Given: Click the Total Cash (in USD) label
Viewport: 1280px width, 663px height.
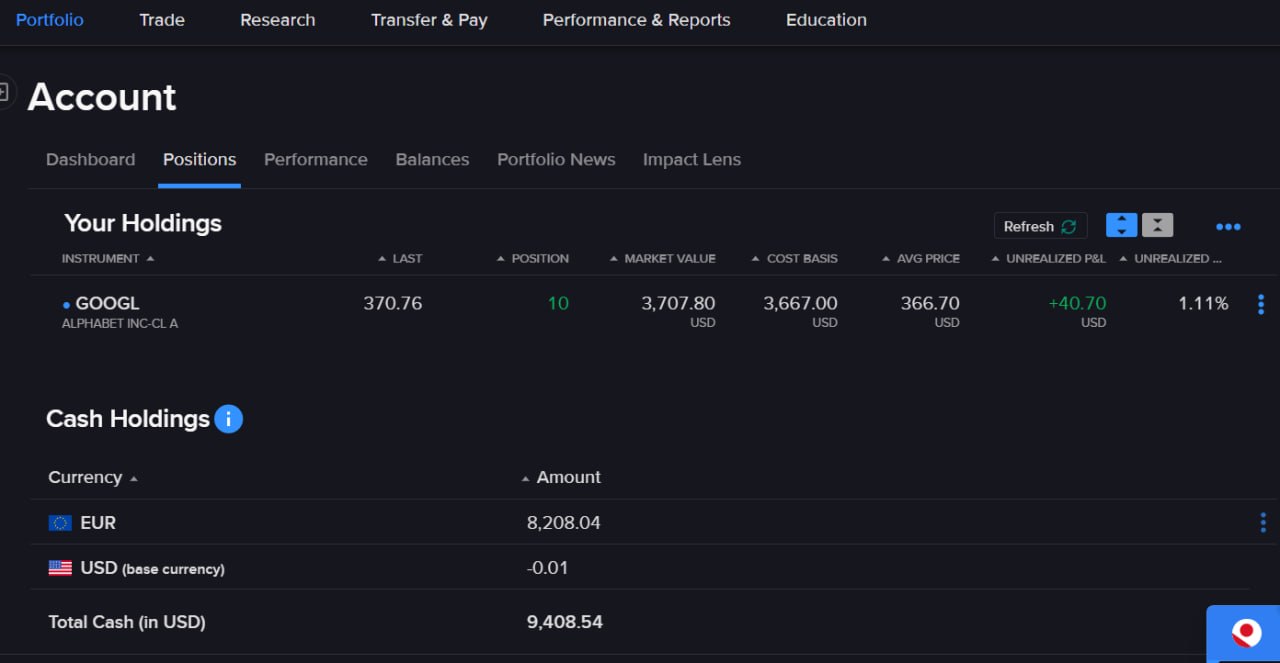Looking at the screenshot, I should point(127,622).
